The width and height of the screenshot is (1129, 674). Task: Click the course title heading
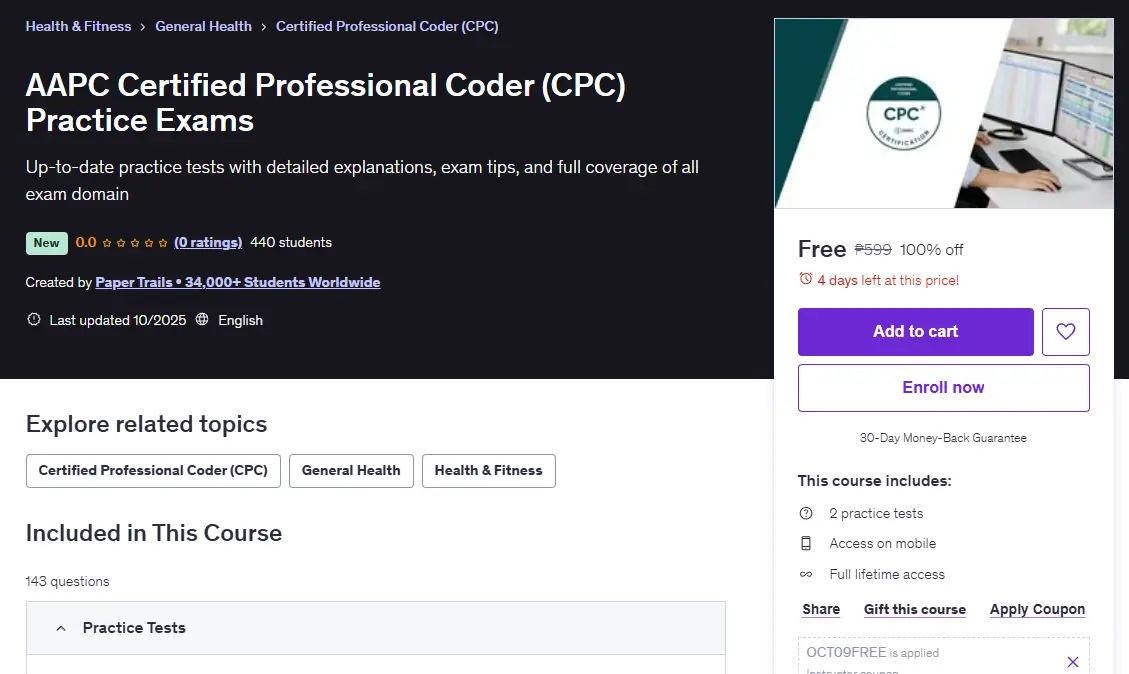[x=325, y=102]
